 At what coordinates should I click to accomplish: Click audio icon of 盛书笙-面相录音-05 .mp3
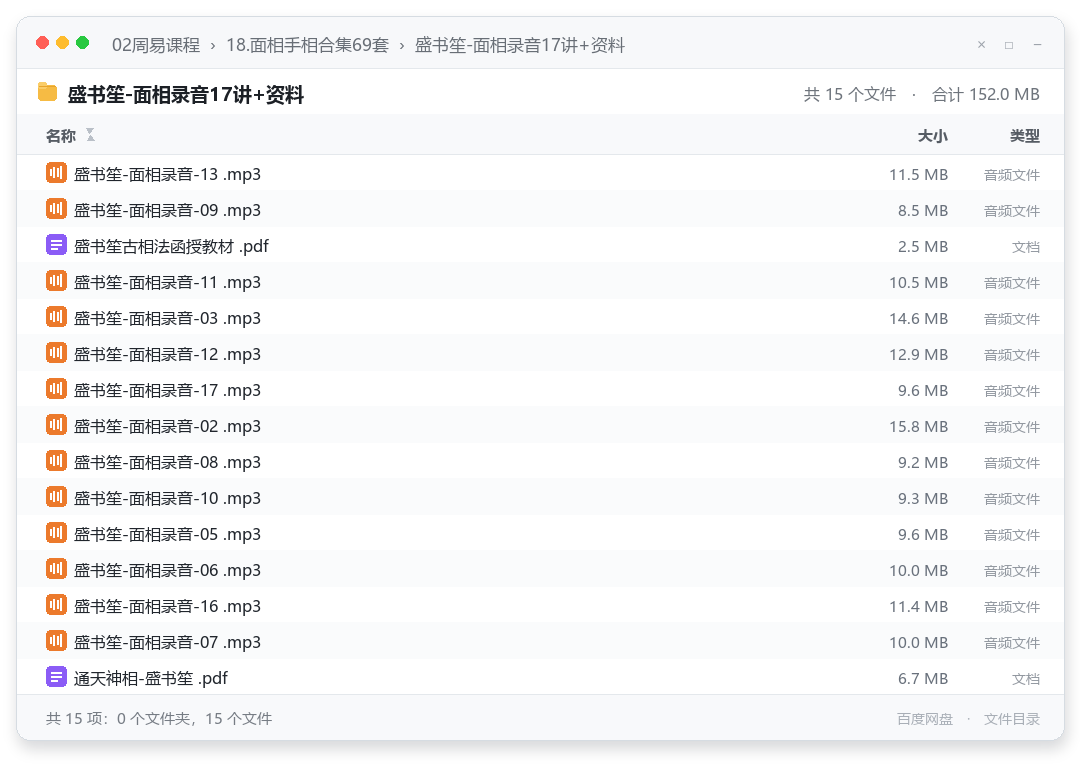(x=56, y=533)
